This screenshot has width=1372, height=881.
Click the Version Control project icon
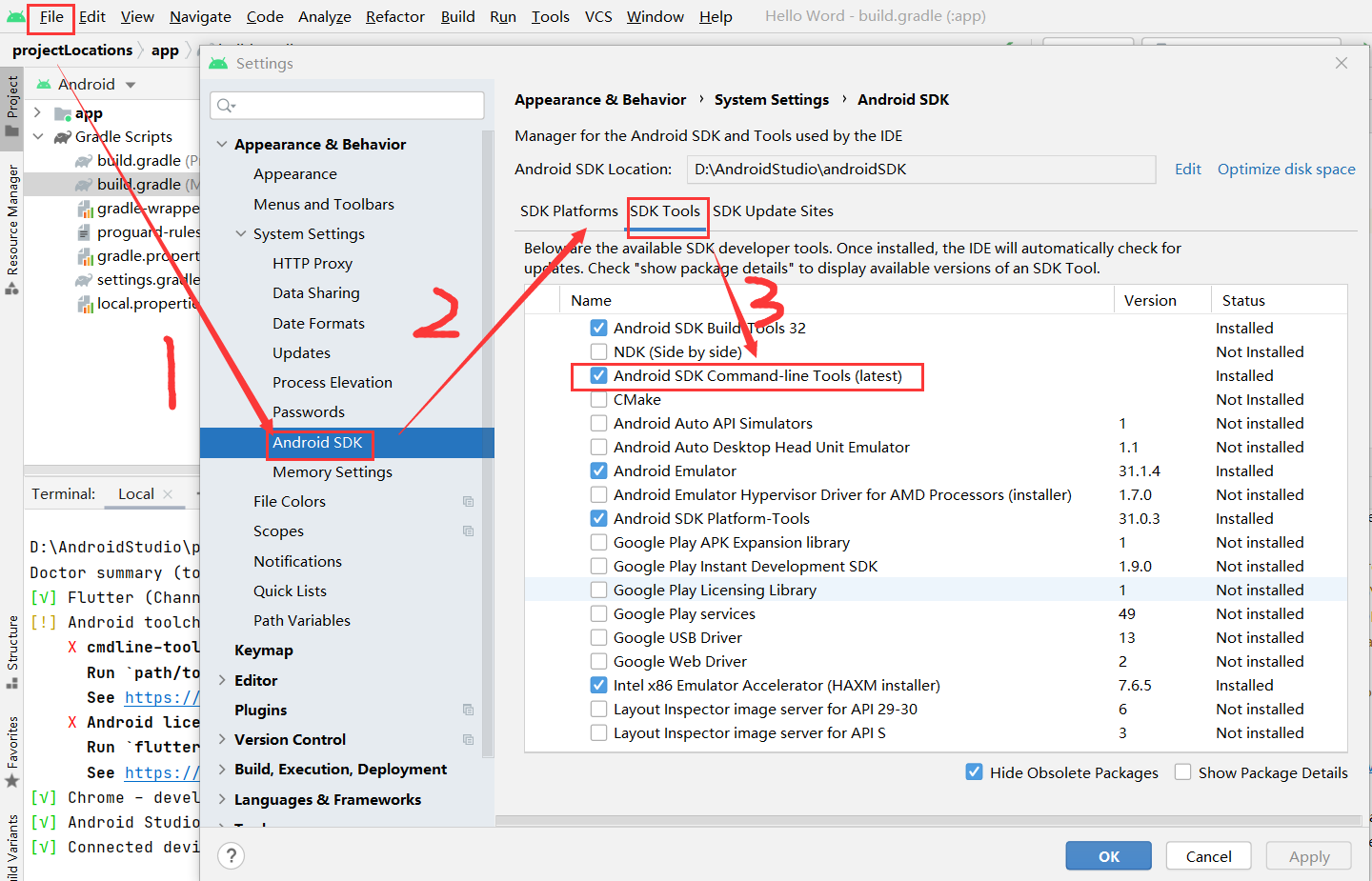[468, 739]
